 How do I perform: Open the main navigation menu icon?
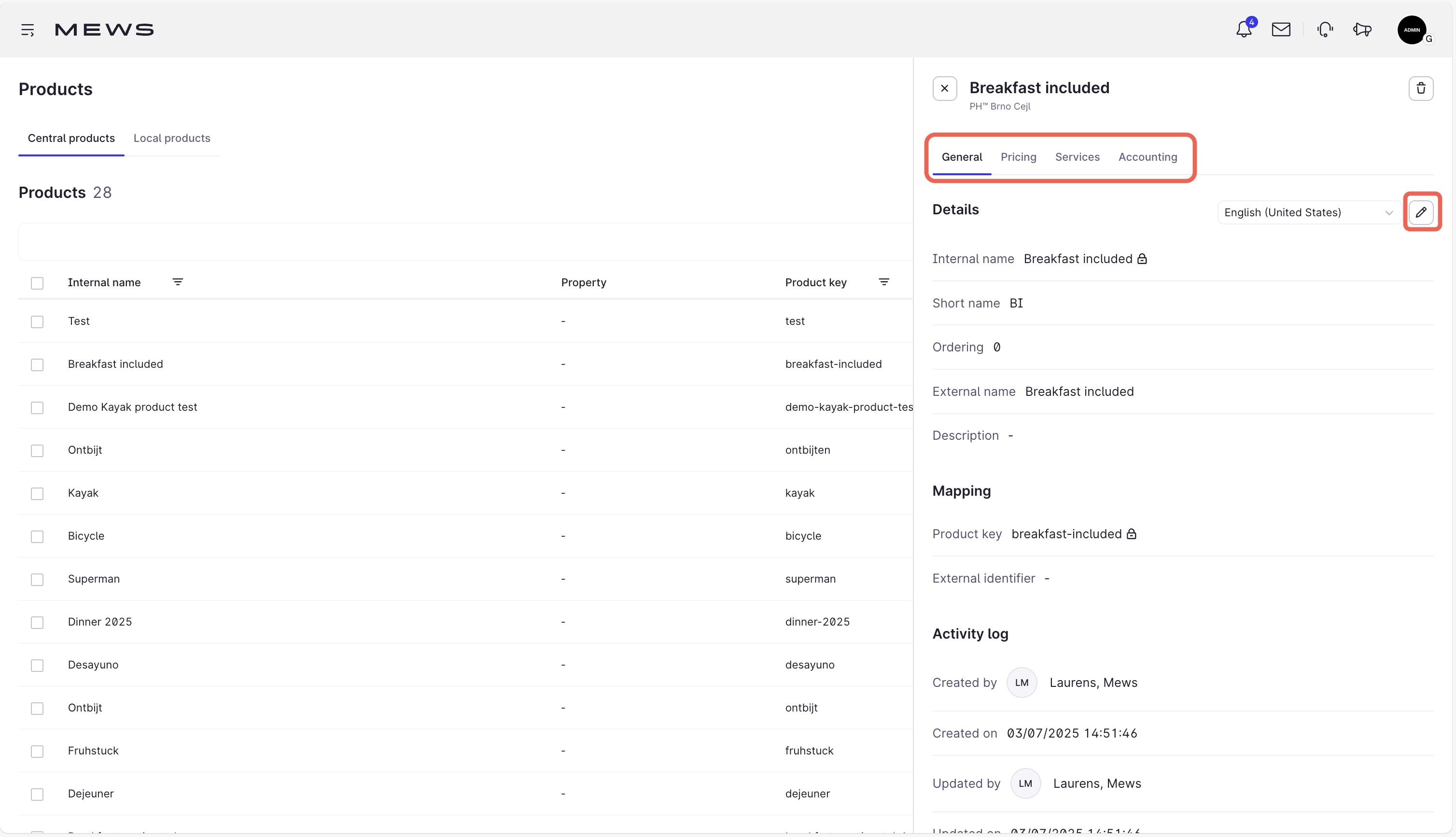pyautogui.click(x=28, y=30)
